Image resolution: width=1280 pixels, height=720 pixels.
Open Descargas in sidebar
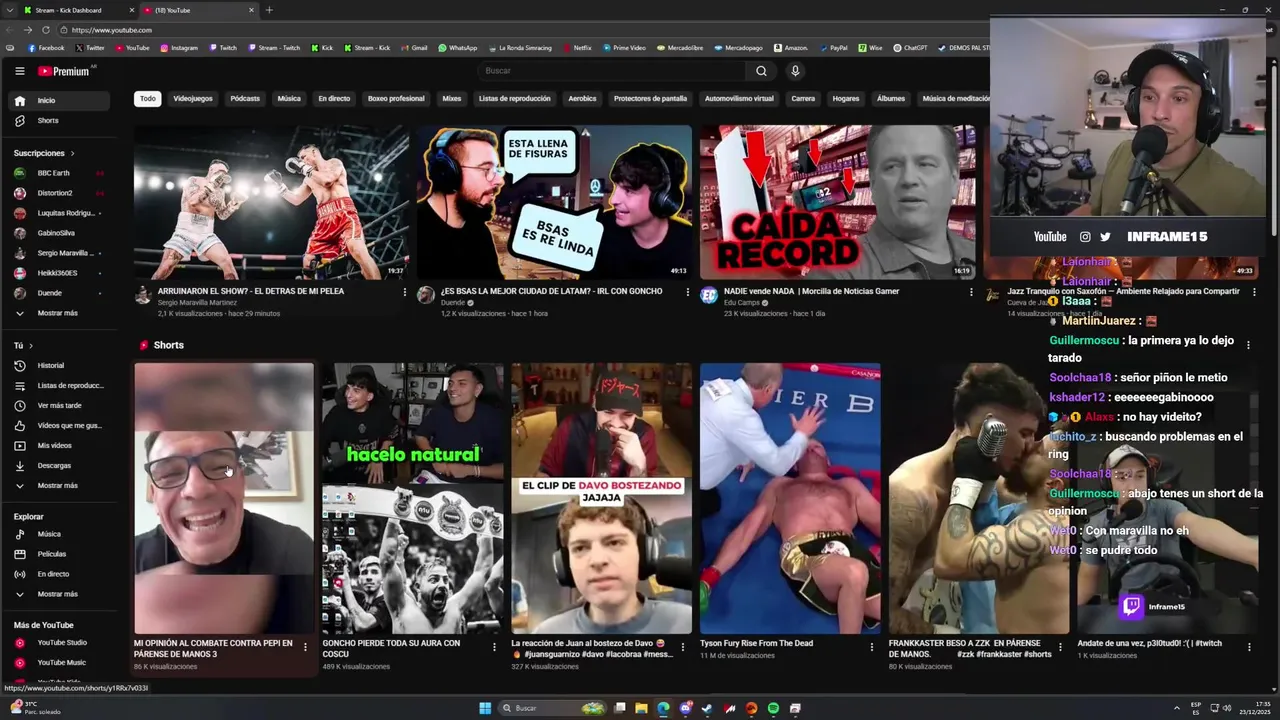point(60,465)
